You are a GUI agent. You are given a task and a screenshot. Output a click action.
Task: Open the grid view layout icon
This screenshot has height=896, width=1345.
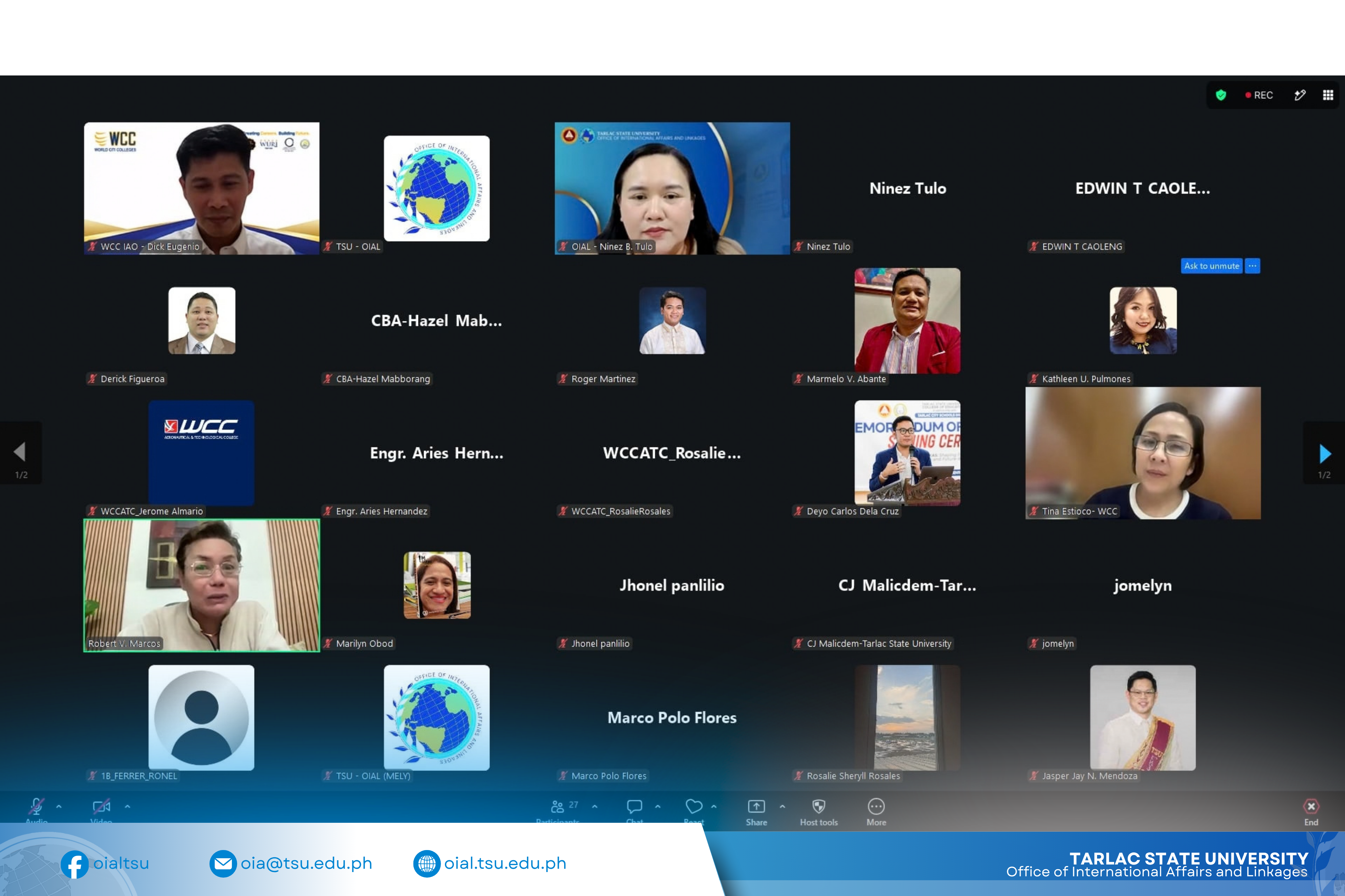point(1328,95)
